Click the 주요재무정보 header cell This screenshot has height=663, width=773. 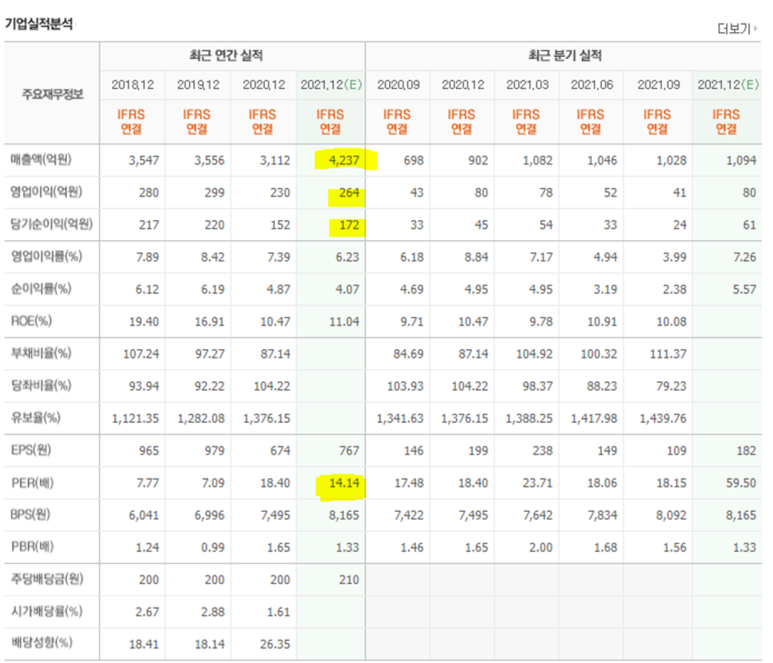[x=52, y=94]
